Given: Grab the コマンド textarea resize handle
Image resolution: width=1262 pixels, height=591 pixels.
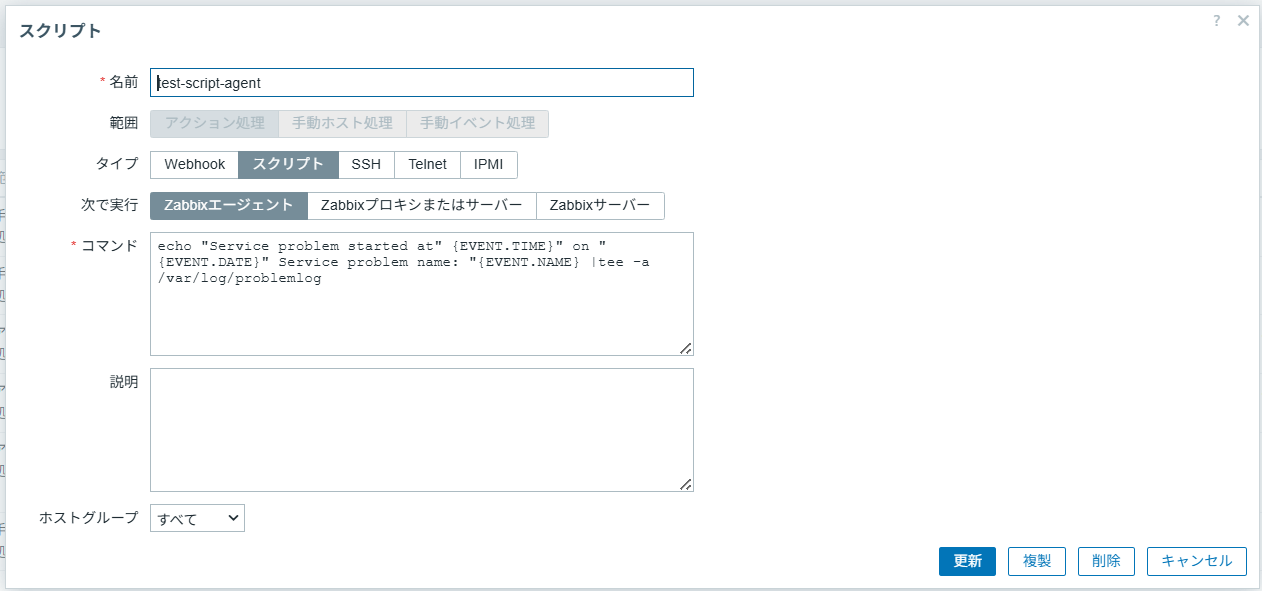Looking at the screenshot, I should pyautogui.click(x=686, y=348).
